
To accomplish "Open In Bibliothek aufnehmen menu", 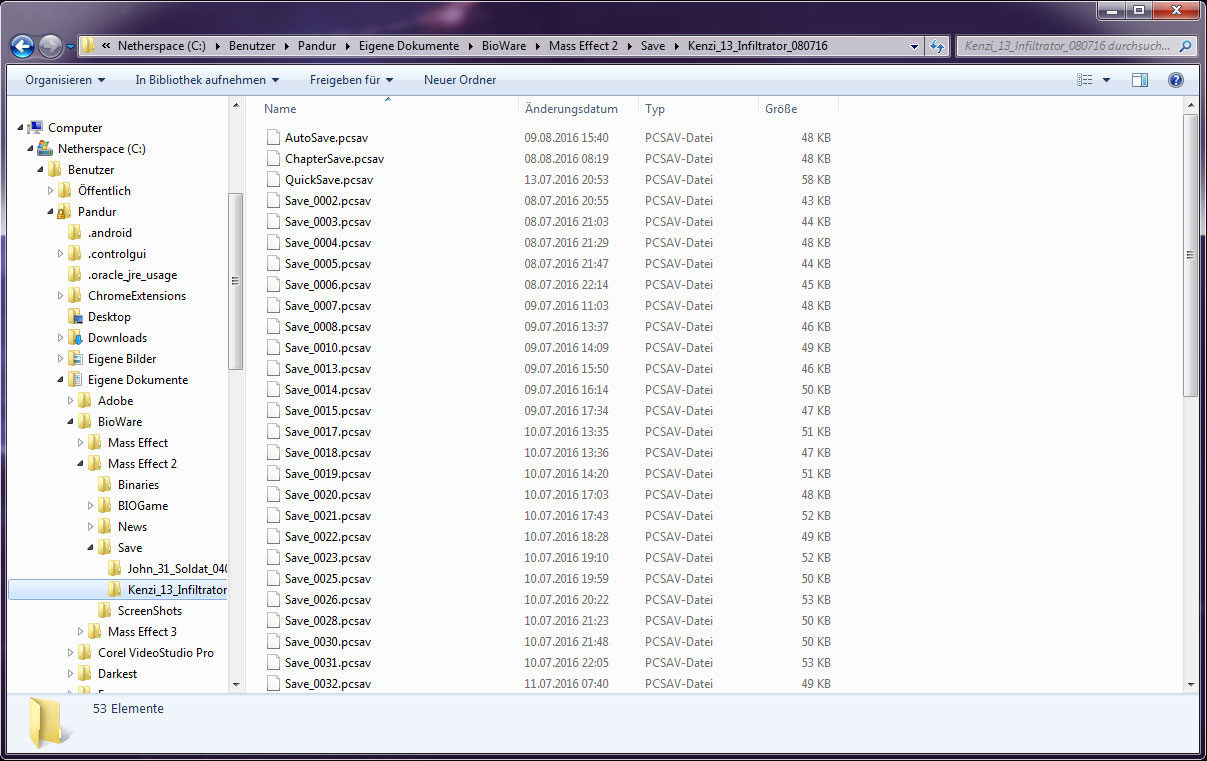I will (x=207, y=80).
